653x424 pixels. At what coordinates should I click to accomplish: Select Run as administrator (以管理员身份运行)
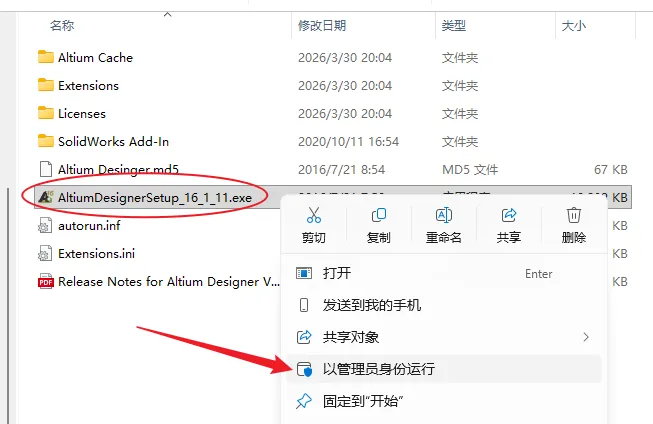click(x=444, y=369)
